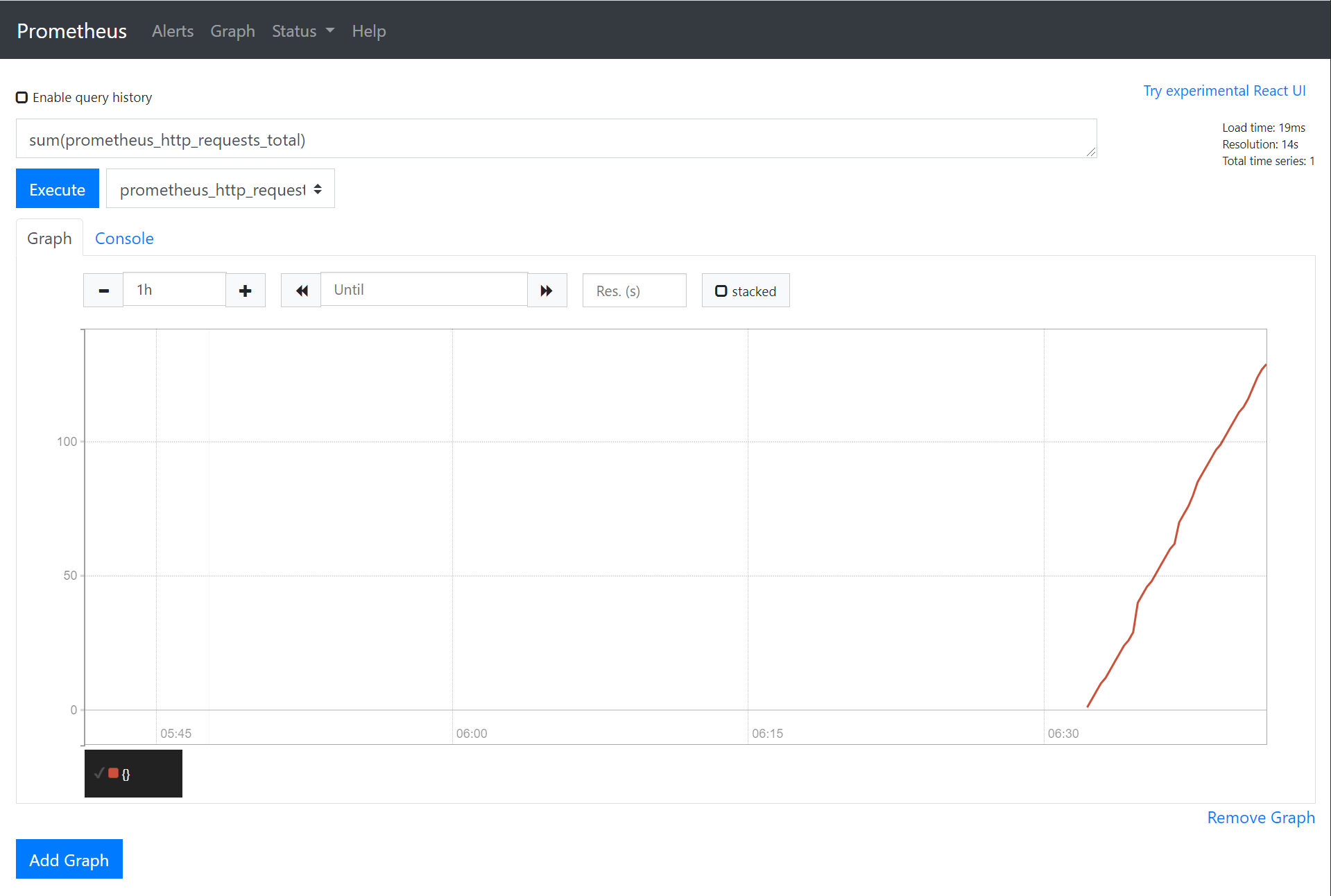Click the Add Graph button
Screen dimensions: 1331x896
coord(69,859)
